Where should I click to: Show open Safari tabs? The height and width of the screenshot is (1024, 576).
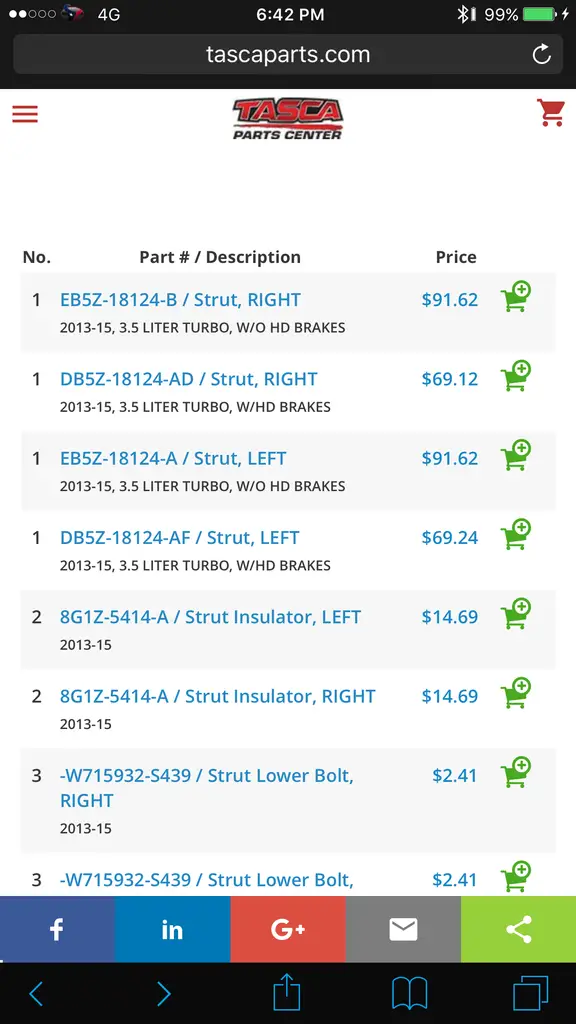pos(530,994)
